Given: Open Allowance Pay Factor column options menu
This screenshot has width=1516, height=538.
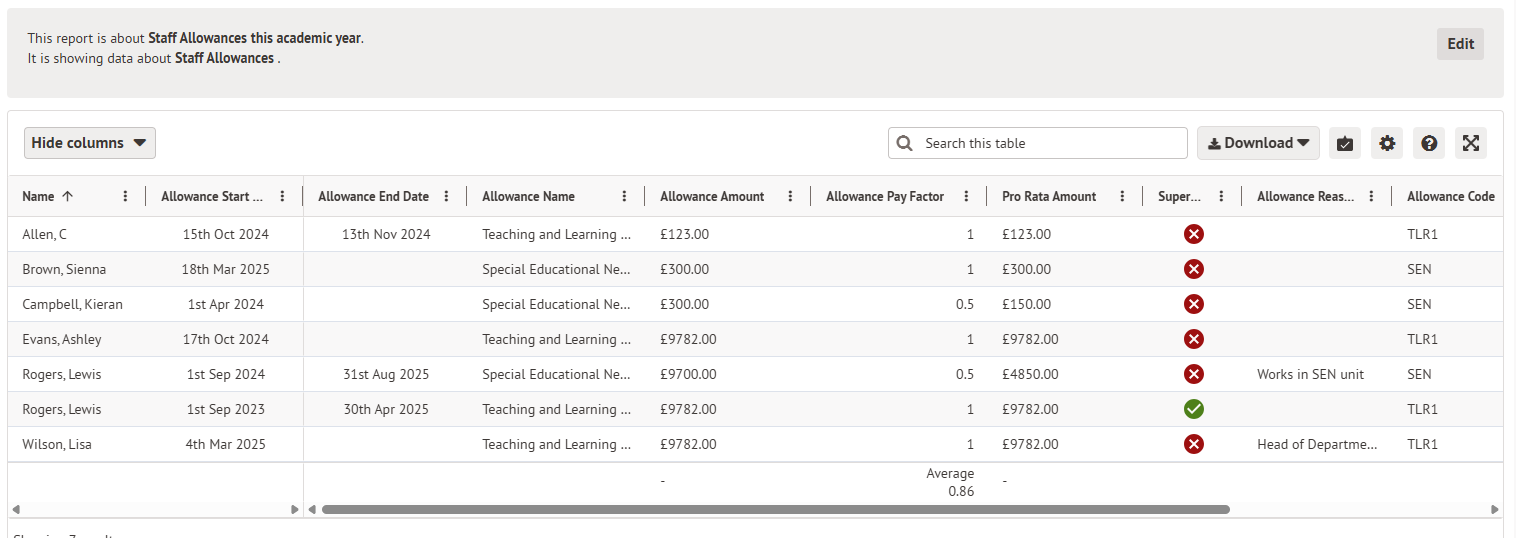Looking at the screenshot, I should 966,197.
